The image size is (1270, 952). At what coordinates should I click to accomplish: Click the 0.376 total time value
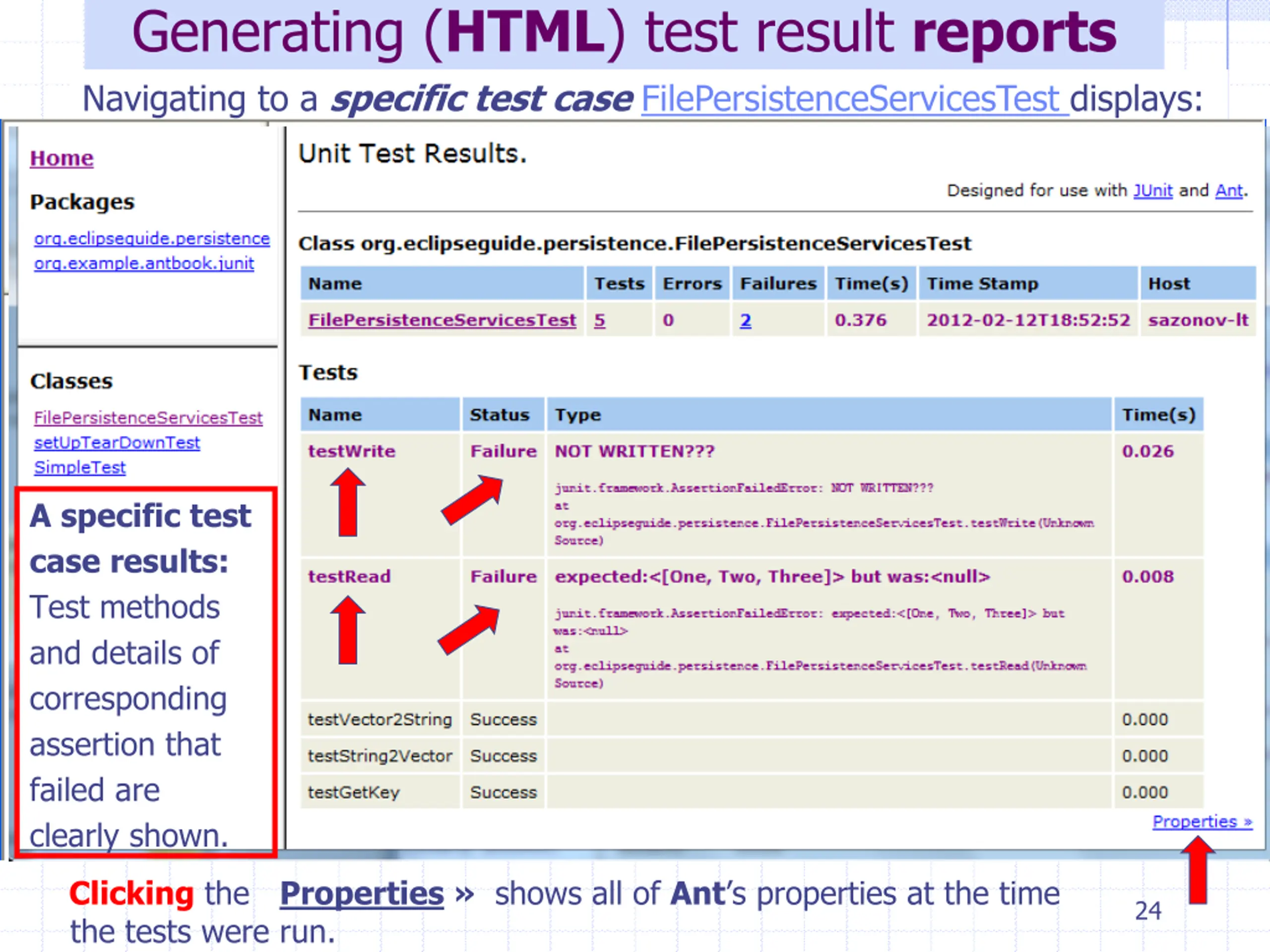point(861,320)
